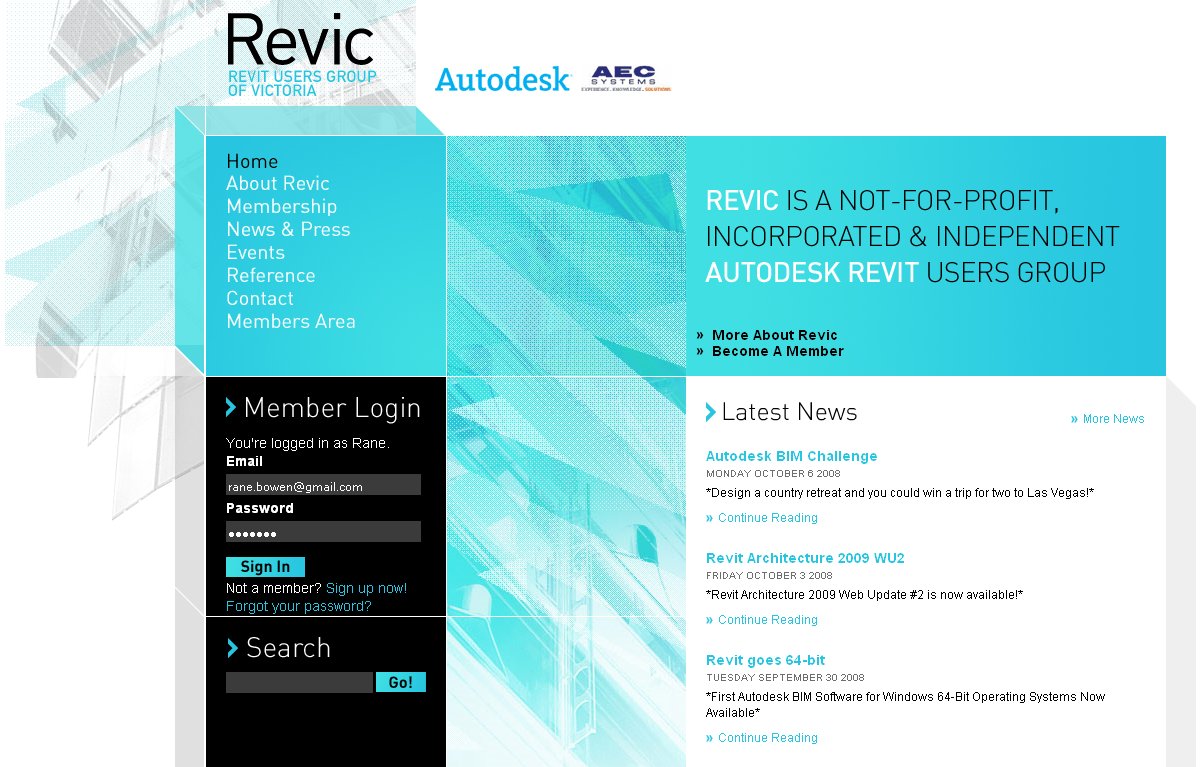Screen dimensions: 1201x767
Task: Click the Latest News heading arrow
Action: [x=711, y=412]
